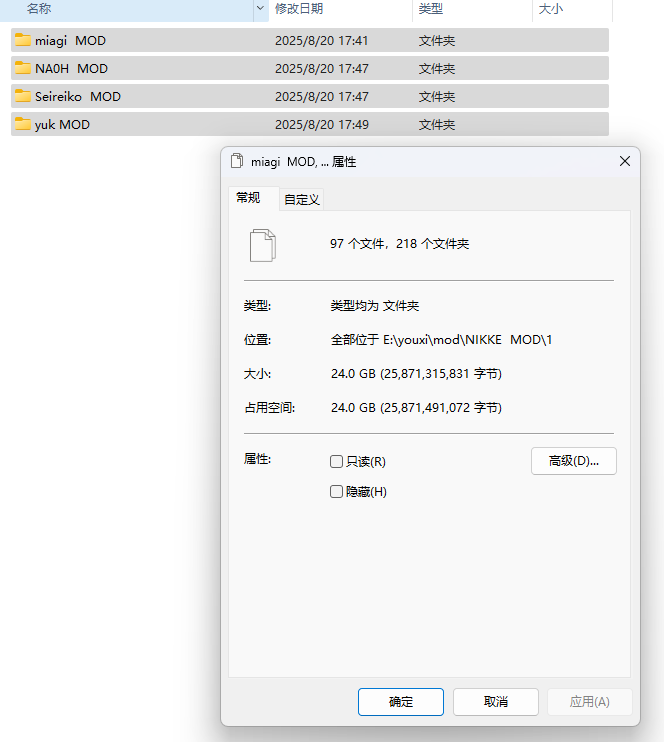Select the 常规 tab
The width and height of the screenshot is (664, 742).
click(x=248, y=198)
